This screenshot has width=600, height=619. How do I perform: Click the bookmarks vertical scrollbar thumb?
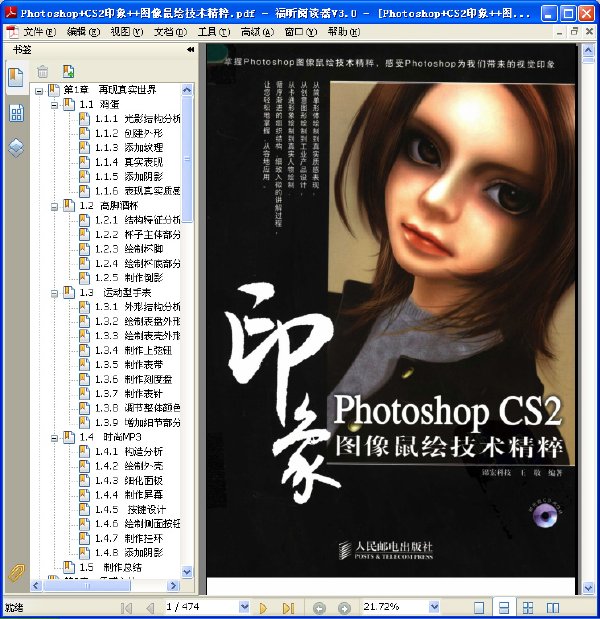[187, 159]
